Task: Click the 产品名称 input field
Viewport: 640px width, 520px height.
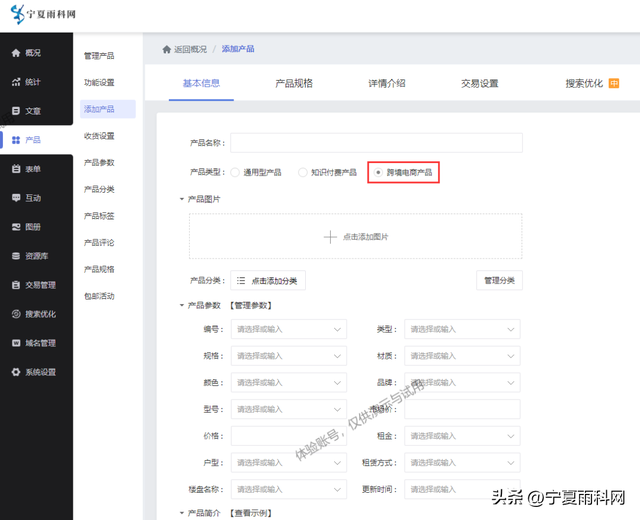Action: (376, 143)
